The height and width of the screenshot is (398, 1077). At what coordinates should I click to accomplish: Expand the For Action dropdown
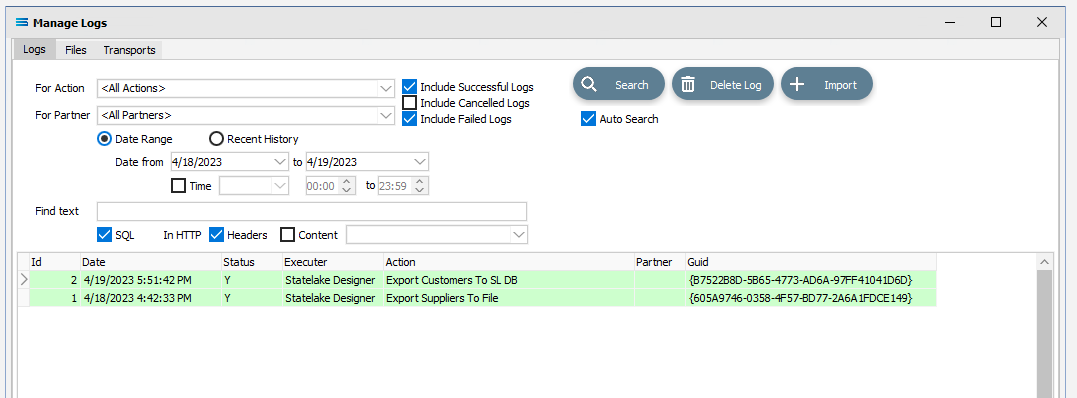pos(386,88)
